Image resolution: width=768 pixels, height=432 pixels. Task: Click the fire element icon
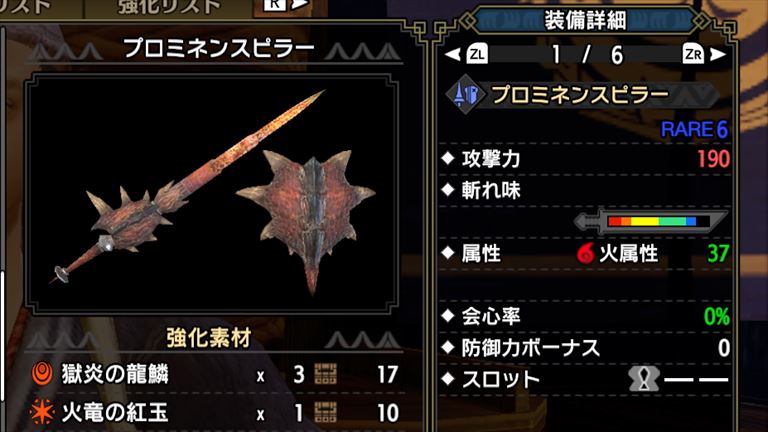(x=585, y=253)
